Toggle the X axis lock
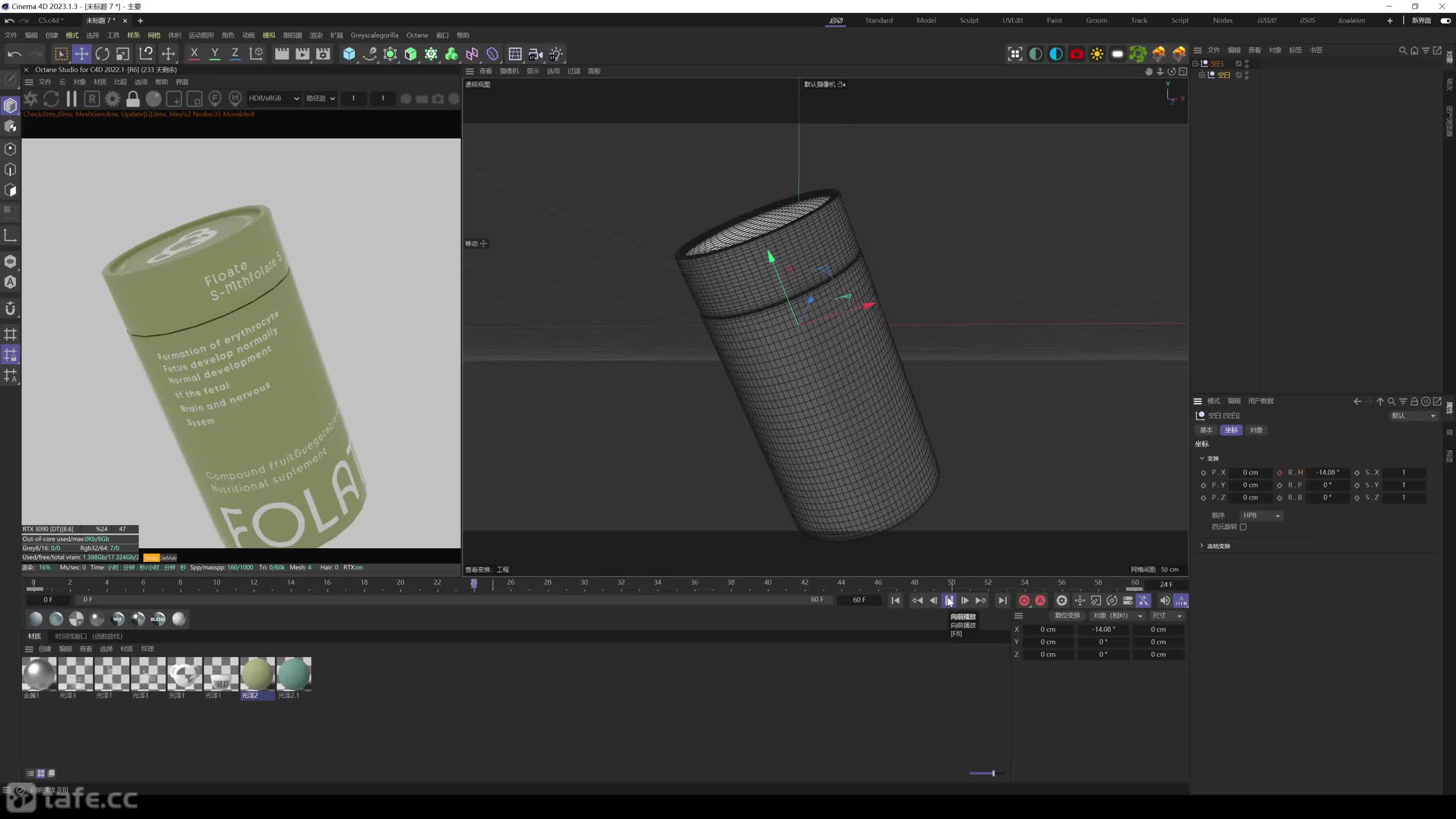 pyautogui.click(x=195, y=54)
